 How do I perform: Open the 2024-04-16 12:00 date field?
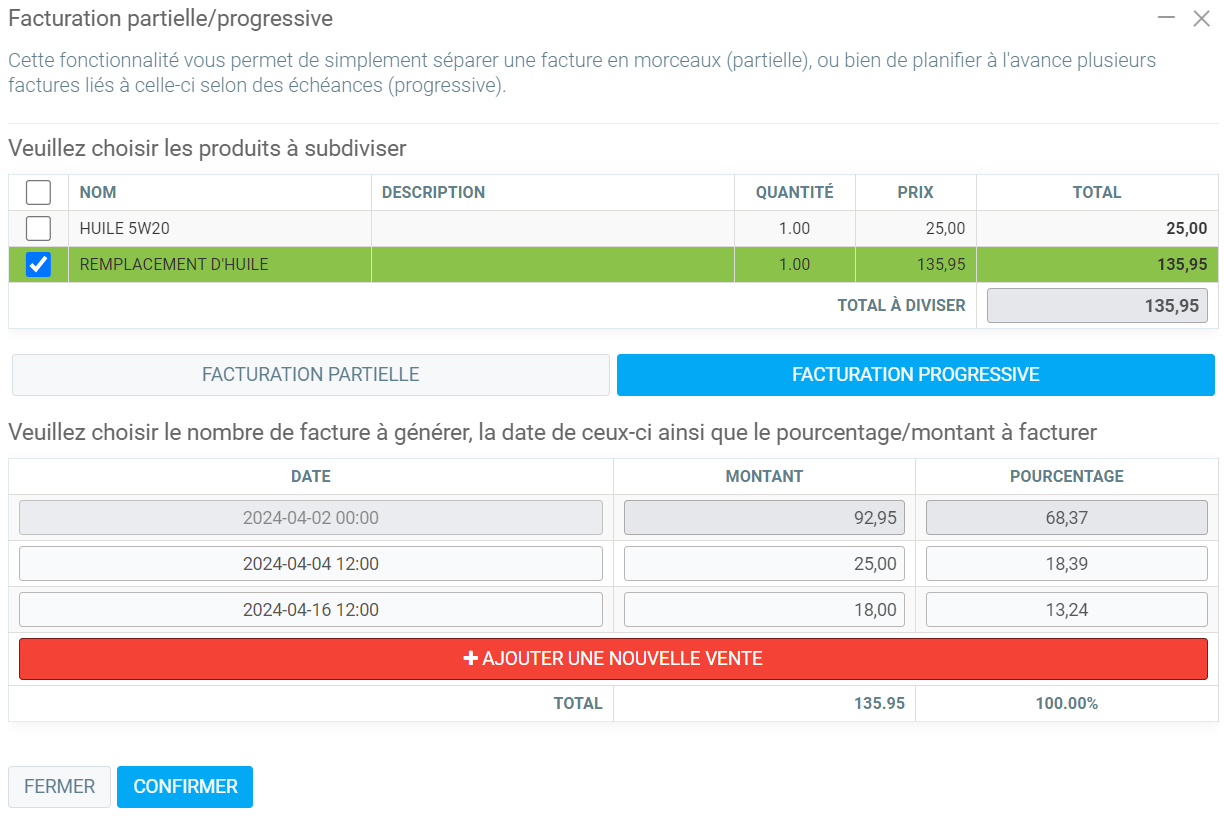click(310, 610)
